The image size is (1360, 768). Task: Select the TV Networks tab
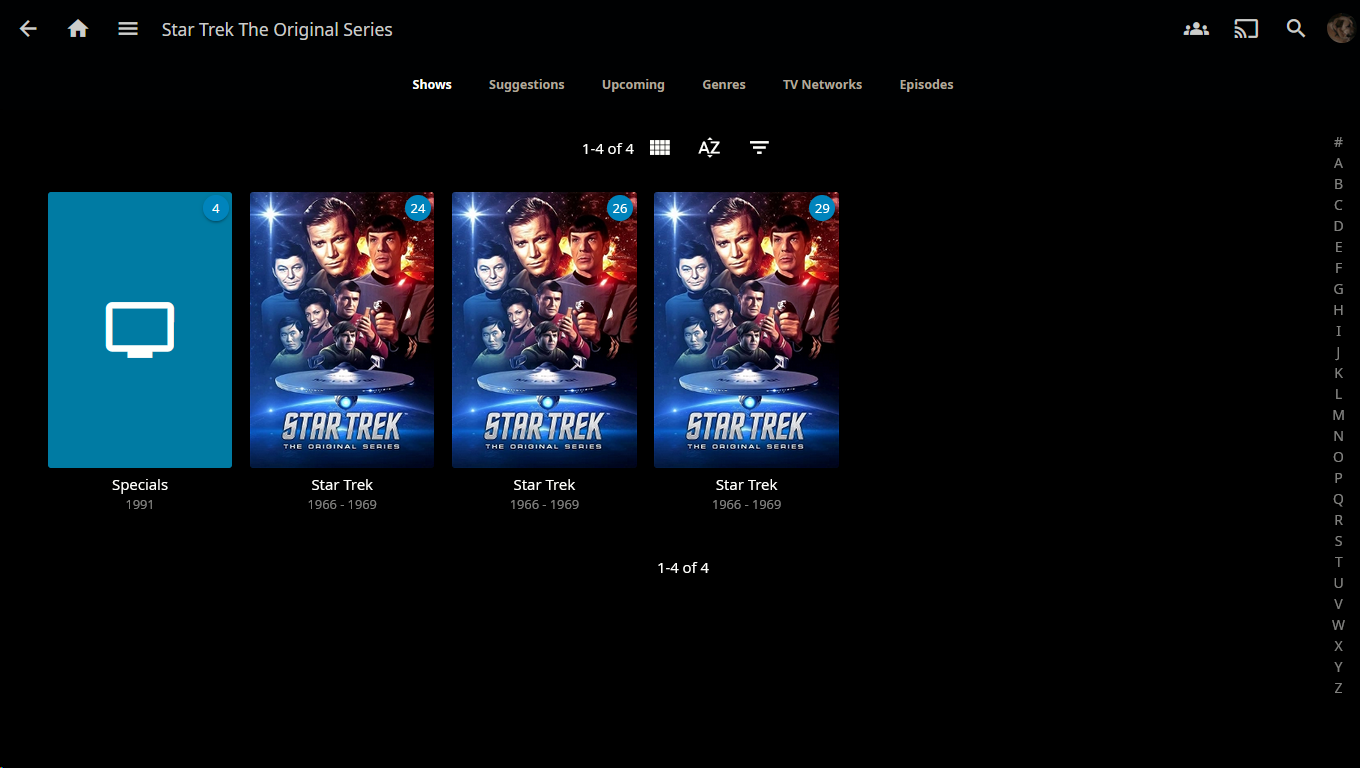[x=822, y=85]
